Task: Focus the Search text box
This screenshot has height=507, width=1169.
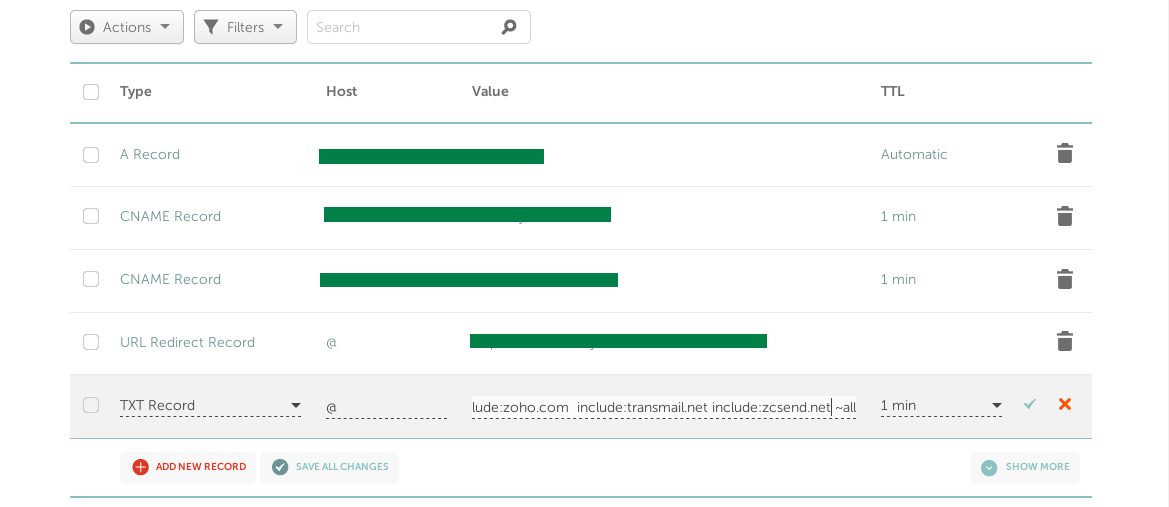Action: (x=405, y=27)
